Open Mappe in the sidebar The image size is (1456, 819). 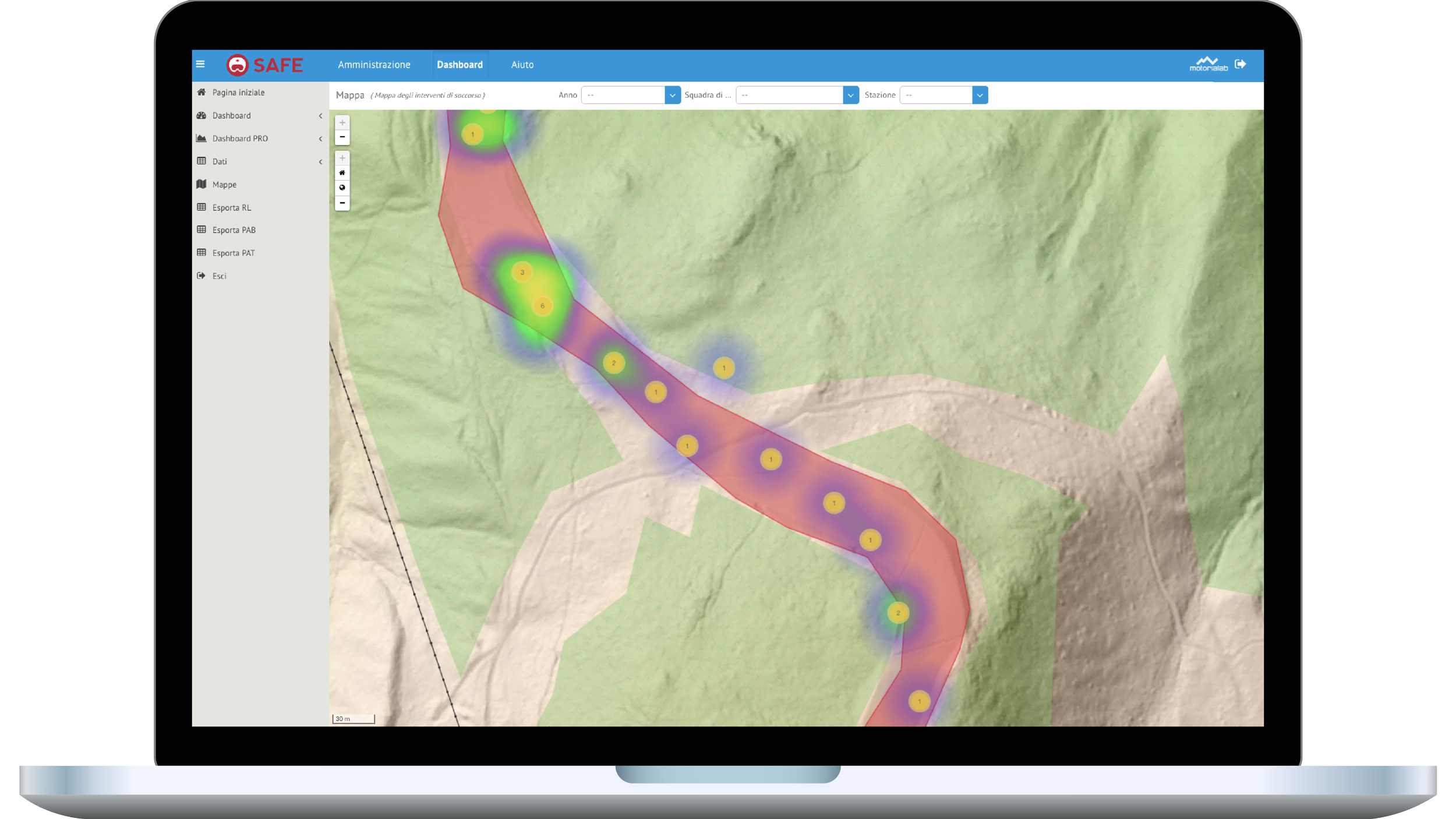[x=224, y=185]
